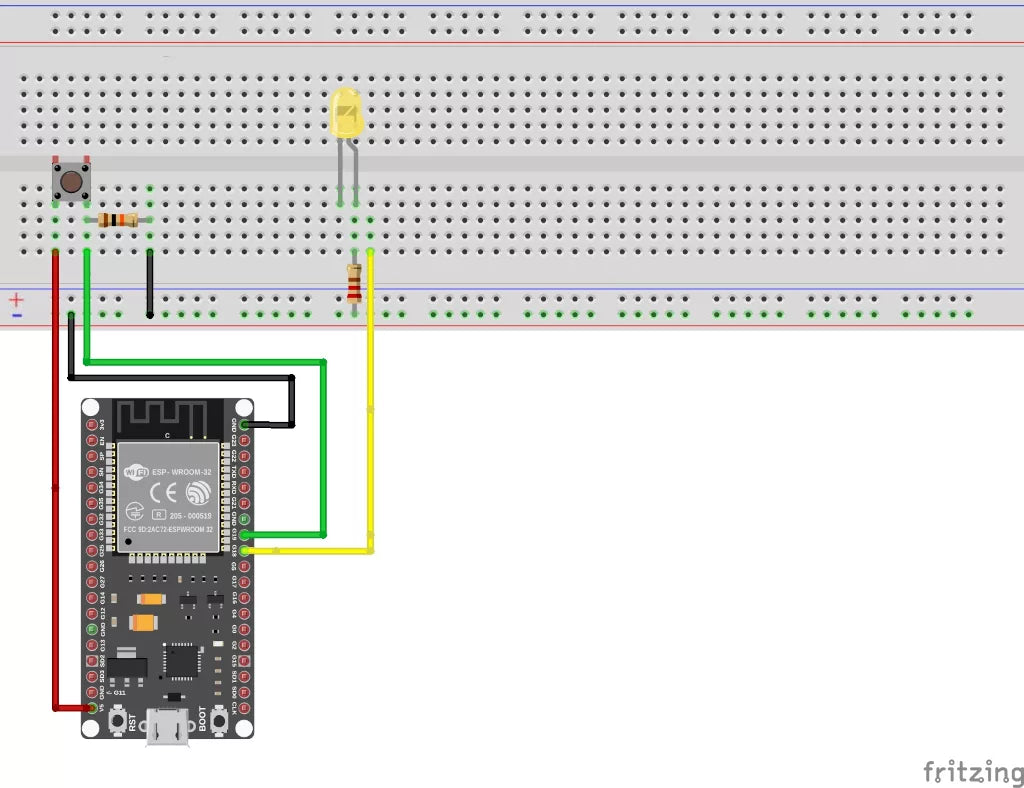
Task: Click the RST button on the ESP32 board
Action: click(118, 721)
